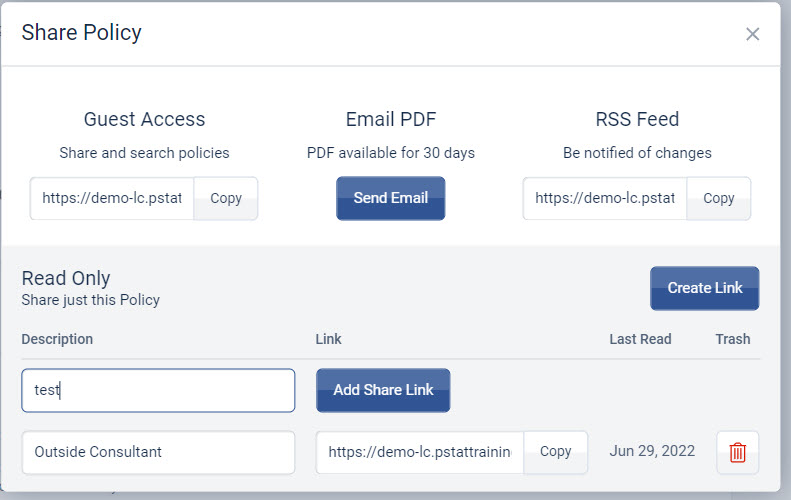Click the Last Read column header
This screenshot has height=500, width=791.
click(640, 339)
